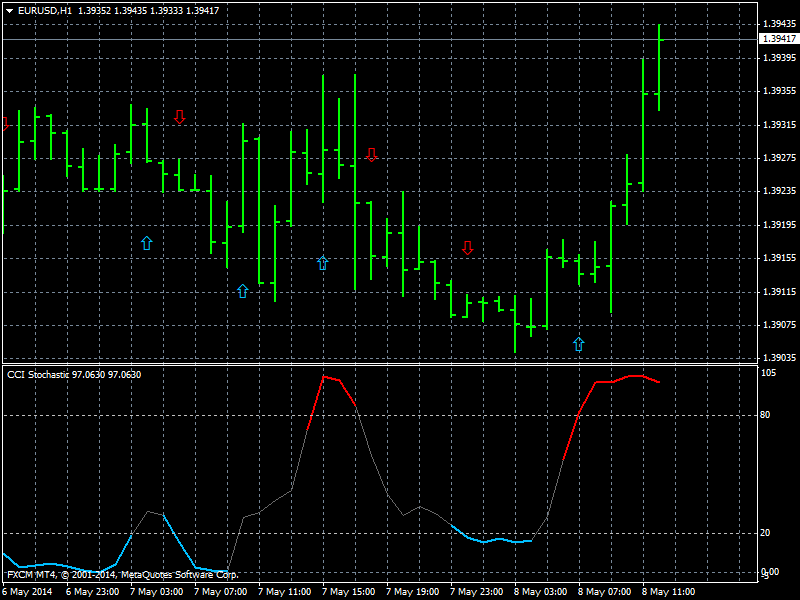
Task: Click the 1.39235 price scale label
Action: [x=779, y=191]
